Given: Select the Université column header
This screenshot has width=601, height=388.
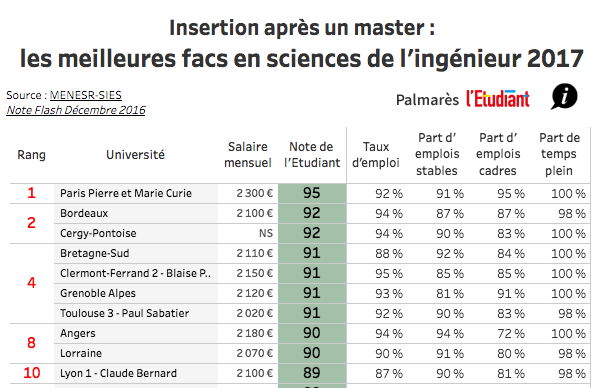Looking at the screenshot, I should pos(135,155).
